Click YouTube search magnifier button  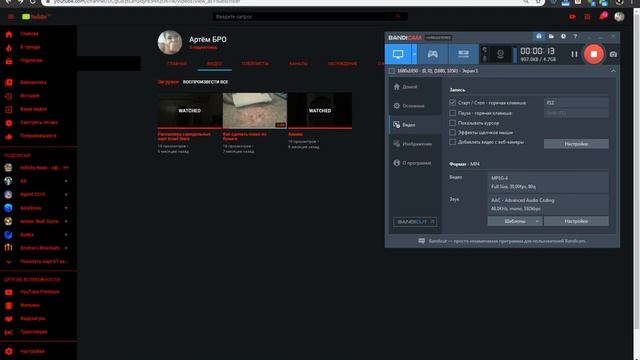click(398, 17)
